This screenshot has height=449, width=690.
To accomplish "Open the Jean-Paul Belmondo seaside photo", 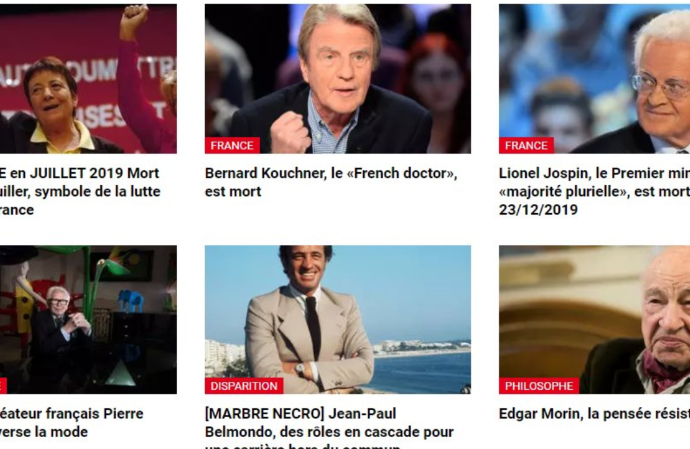I will [338, 320].
